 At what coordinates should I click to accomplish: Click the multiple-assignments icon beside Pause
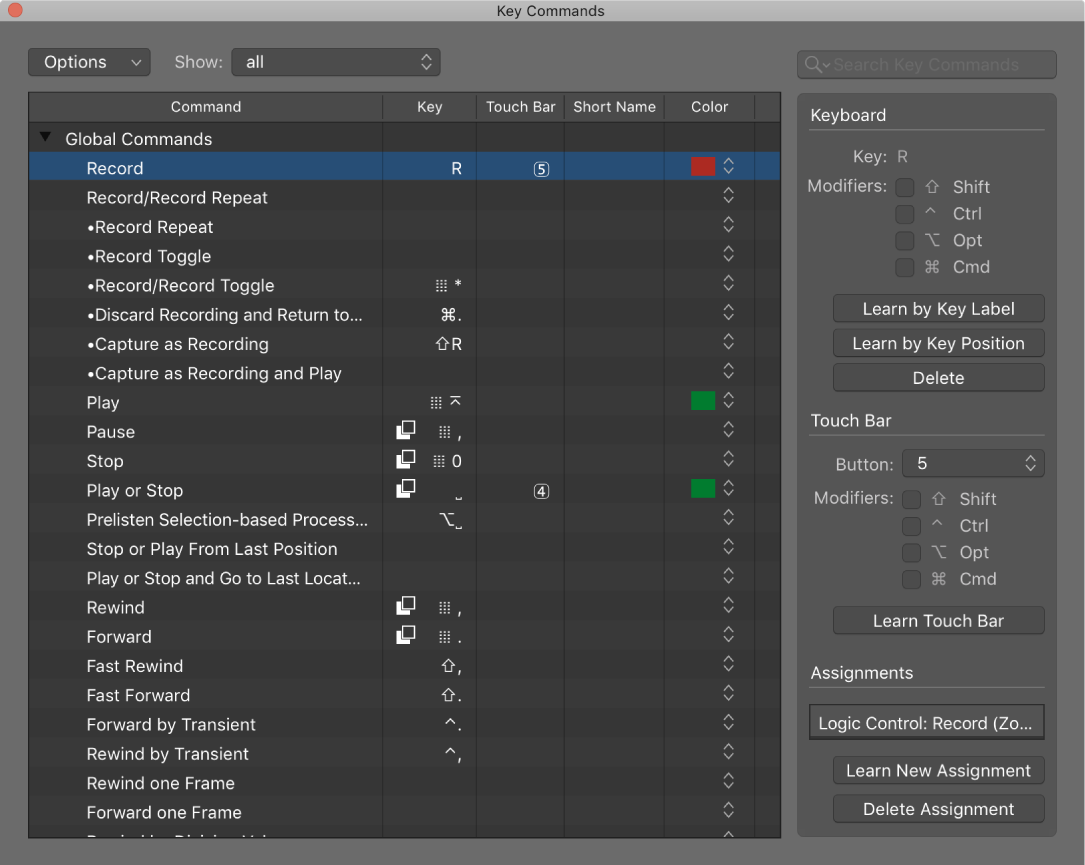[x=405, y=430]
